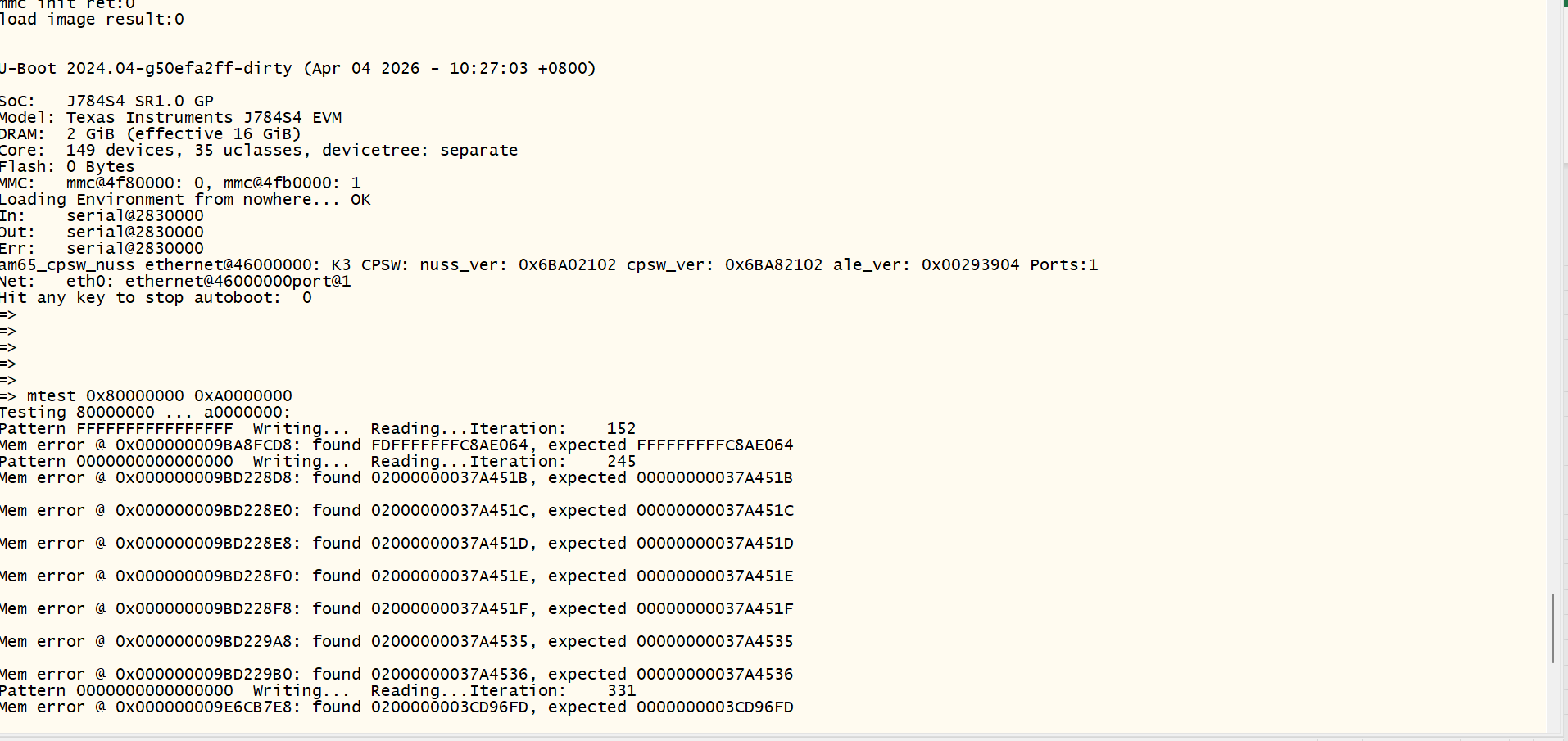Click the mtest 0x80000000 0xA0000000 command line
The width and height of the screenshot is (1568, 741).
(x=146, y=395)
